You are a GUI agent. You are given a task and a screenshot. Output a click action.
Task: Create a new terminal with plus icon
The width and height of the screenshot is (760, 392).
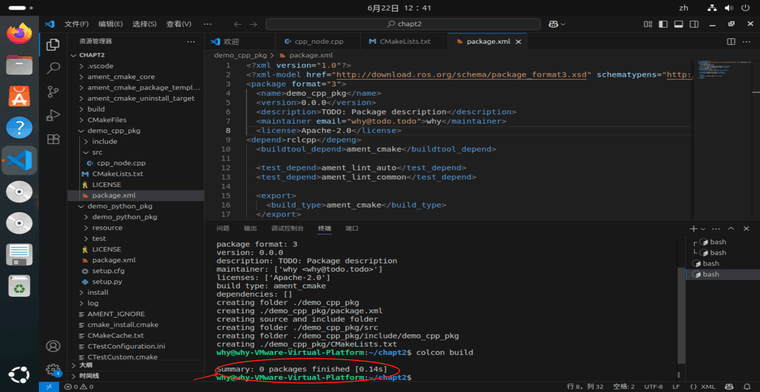694,228
